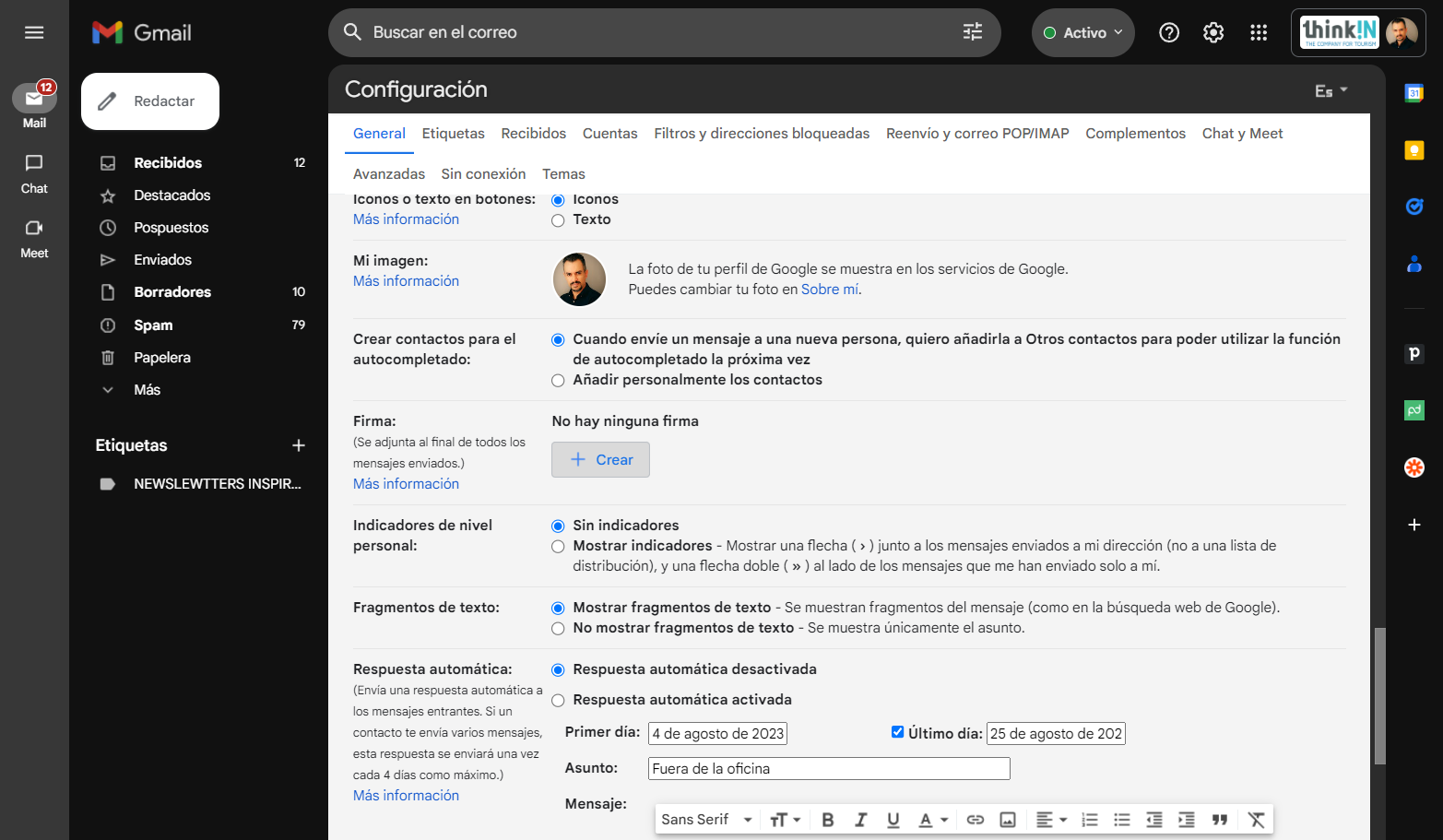Open the Meet section in the left rail
Screen dimensions: 1443x840
click(34, 238)
